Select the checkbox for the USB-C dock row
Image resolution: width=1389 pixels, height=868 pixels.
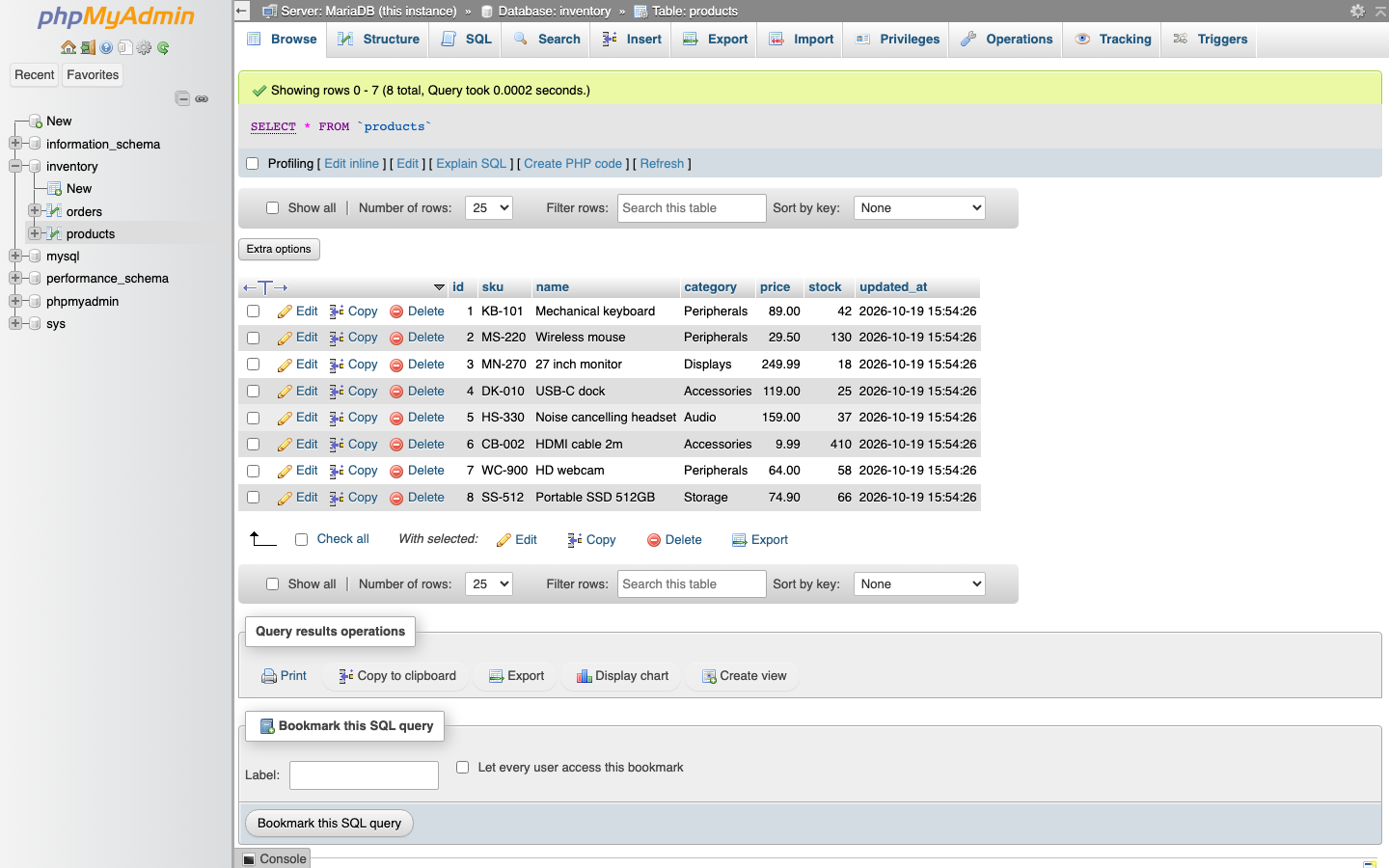pyautogui.click(x=253, y=392)
